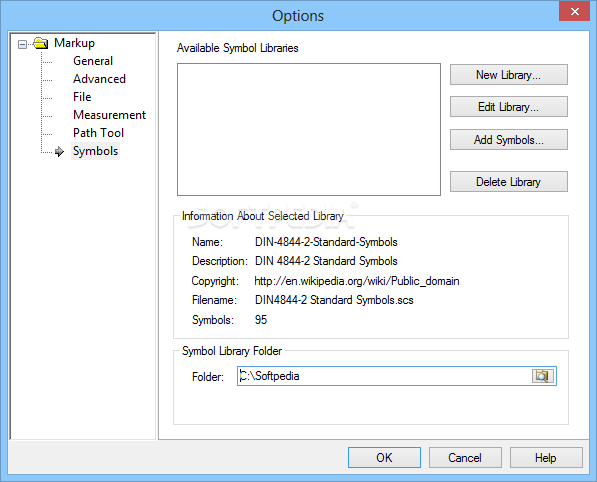Click the Delete Library button
597x482 pixels.
(x=509, y=182)
